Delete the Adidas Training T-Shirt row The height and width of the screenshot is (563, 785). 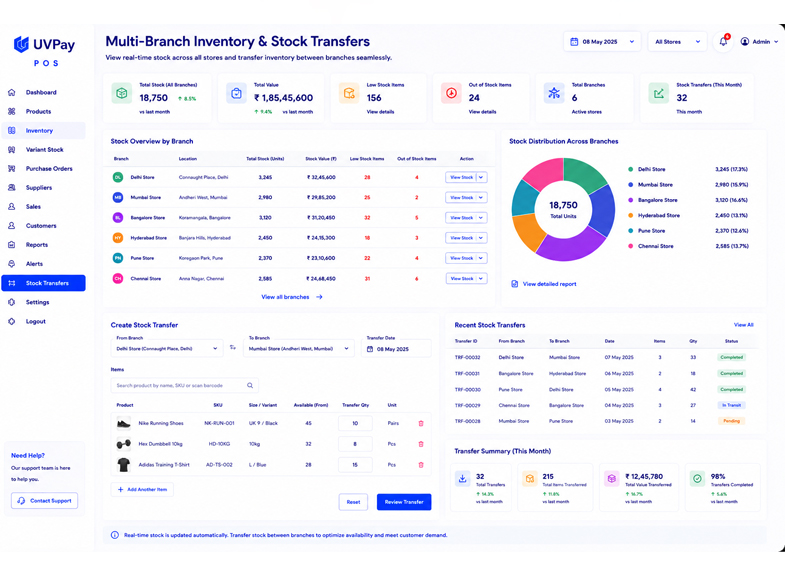(421, 465)
